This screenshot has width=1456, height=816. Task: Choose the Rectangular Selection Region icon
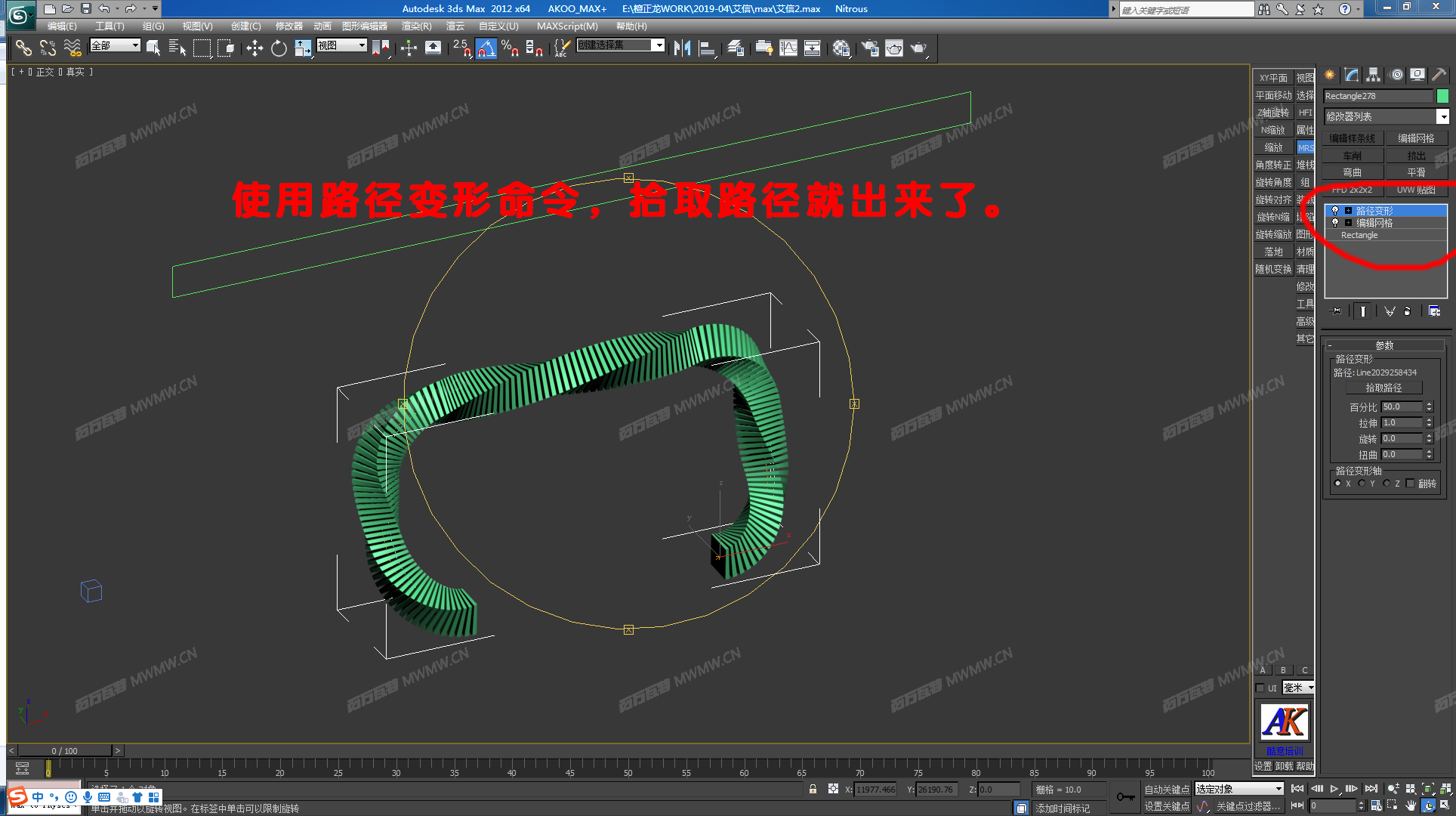(202, 48)
